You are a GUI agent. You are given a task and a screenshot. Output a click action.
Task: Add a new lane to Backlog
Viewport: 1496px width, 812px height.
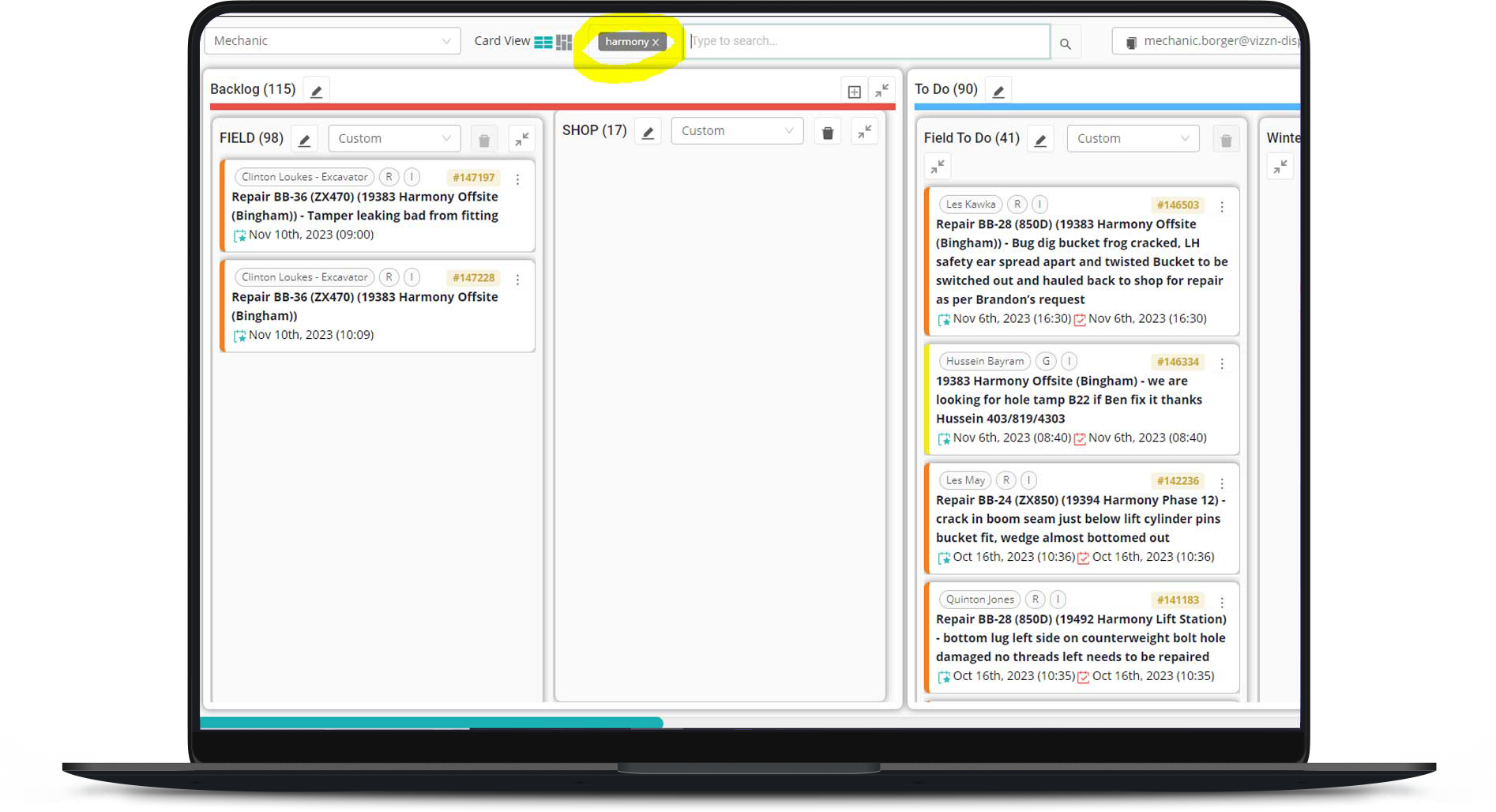(x=854, y=92)
